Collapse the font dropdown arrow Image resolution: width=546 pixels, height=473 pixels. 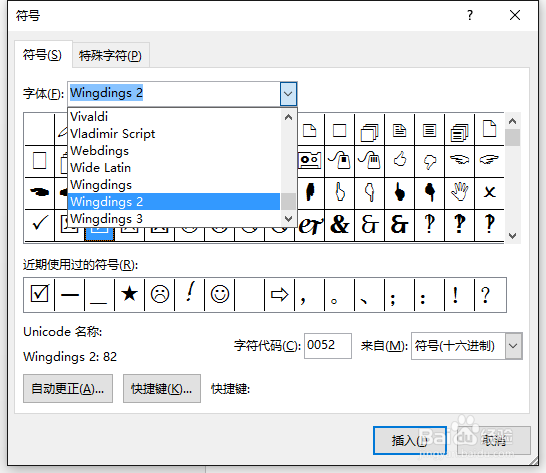tap(288, 94)
